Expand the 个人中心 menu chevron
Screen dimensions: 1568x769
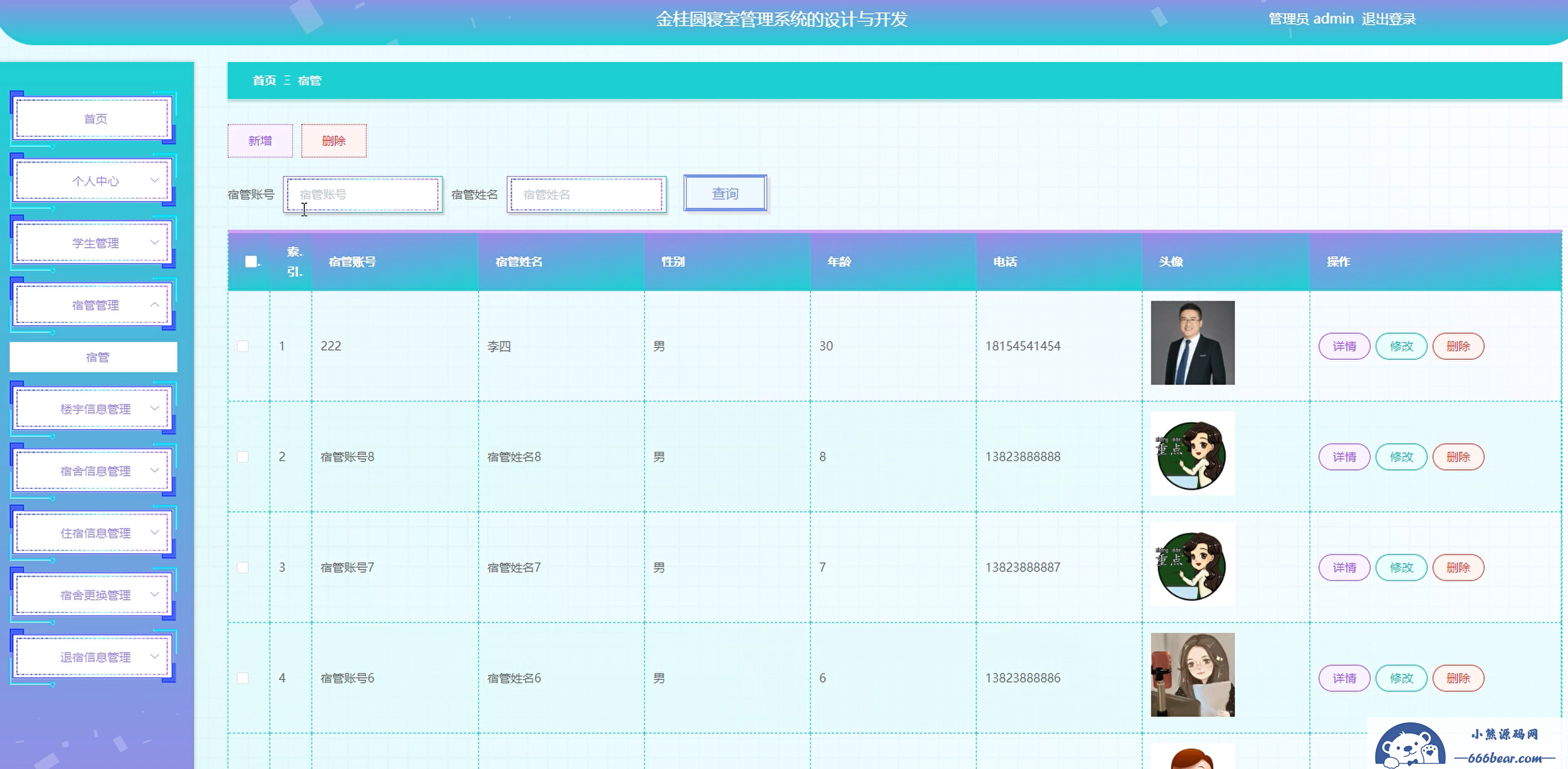coord(155,180)
